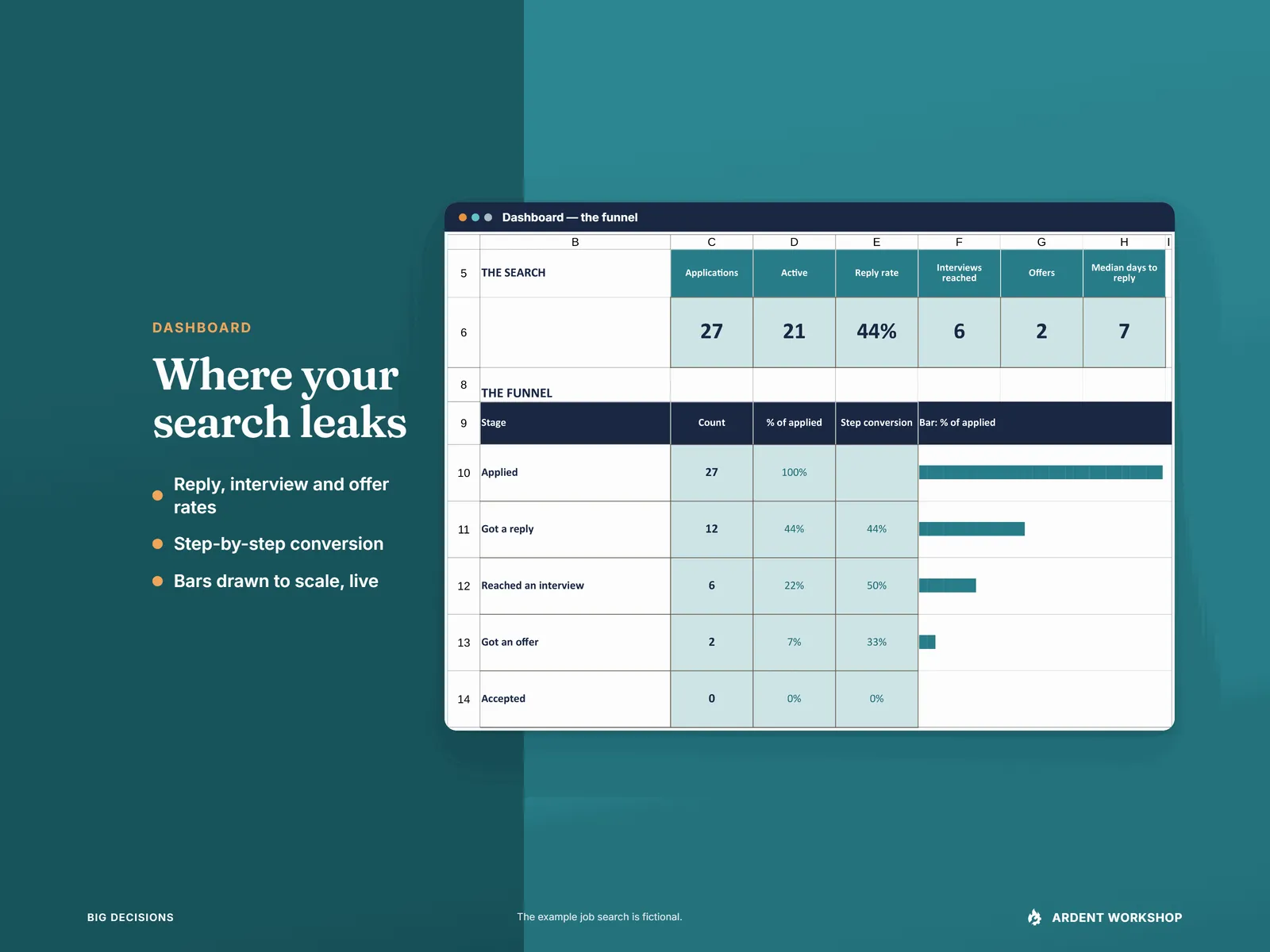Viewport: 1270px width, 952px height.
Task: Select column C header
Action: (712, 242)
